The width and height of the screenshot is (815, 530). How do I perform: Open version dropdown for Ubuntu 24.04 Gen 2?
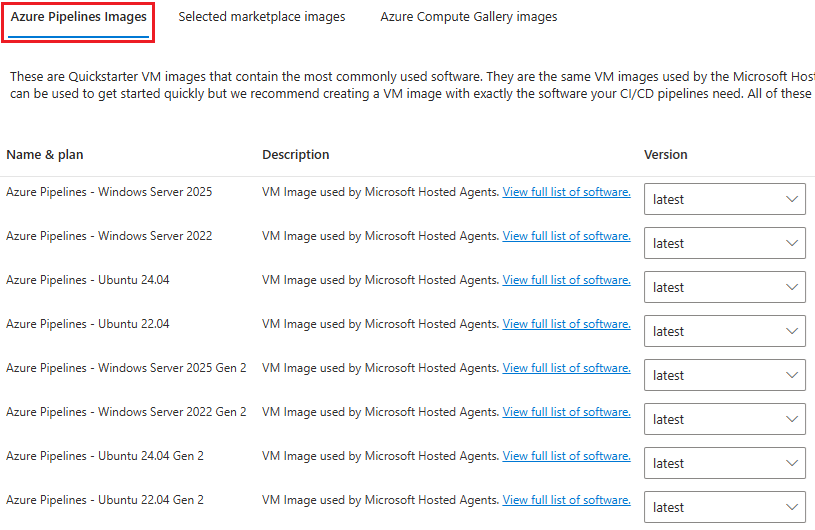[725, 463]
